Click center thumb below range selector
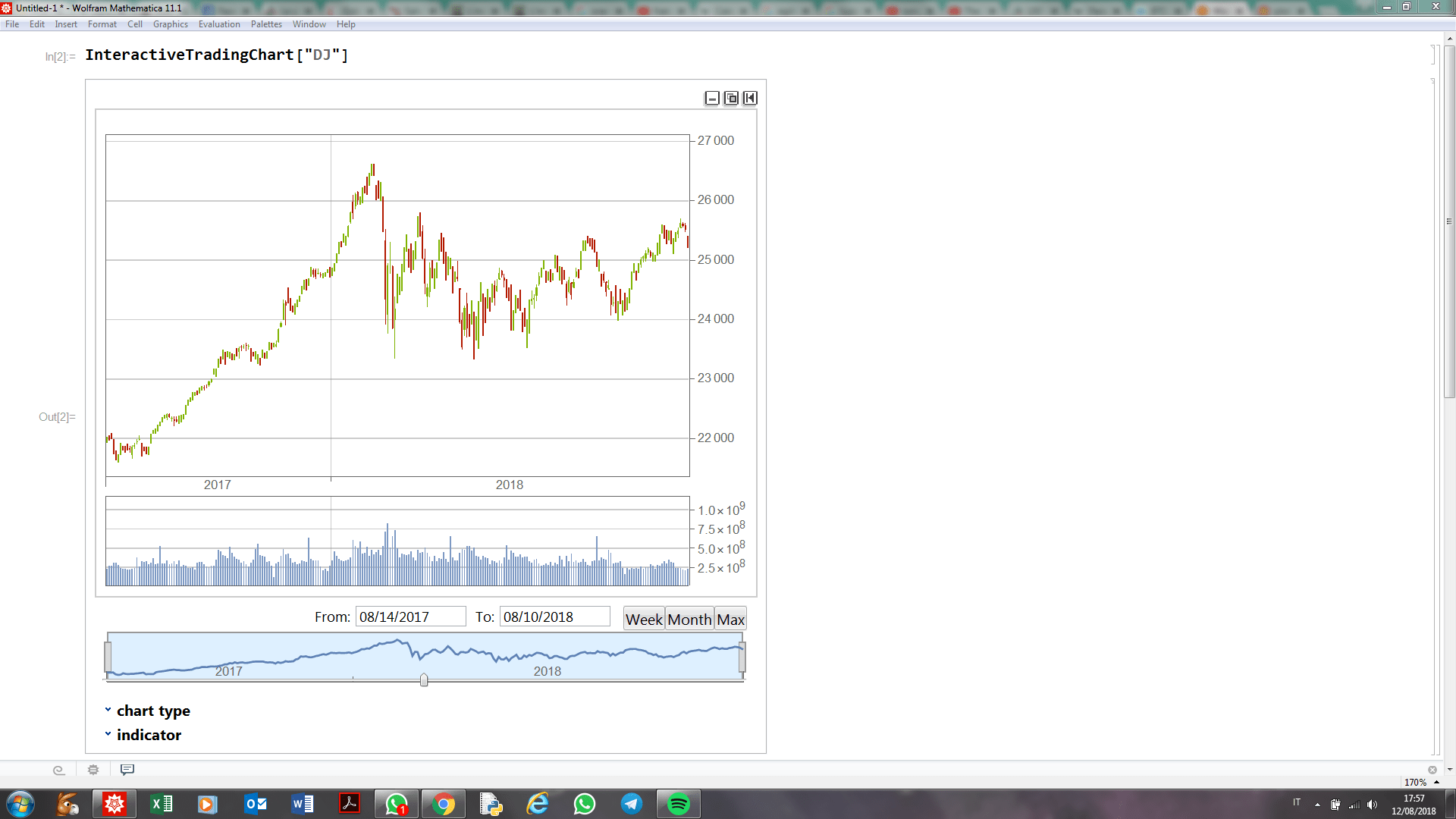 (x=424, y=679)
